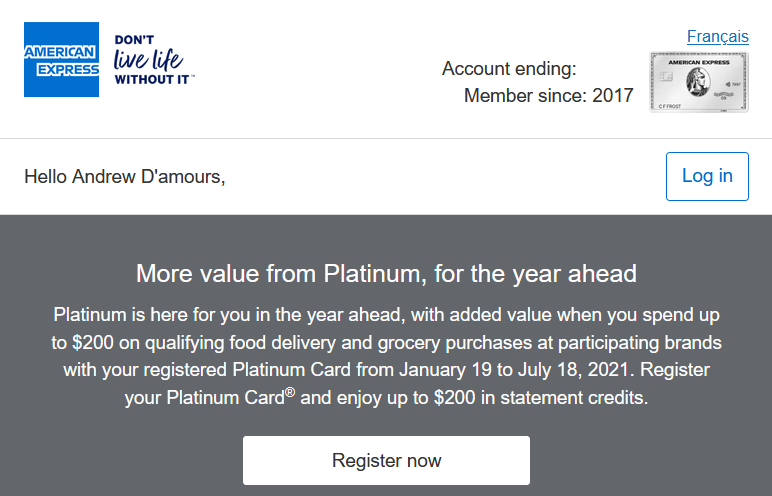Click the "Hello Andrew D'amours" greeting
Image resolution: width=772 pixels, height=496 pixels.
pyautogui.click(x=125, y=176)
